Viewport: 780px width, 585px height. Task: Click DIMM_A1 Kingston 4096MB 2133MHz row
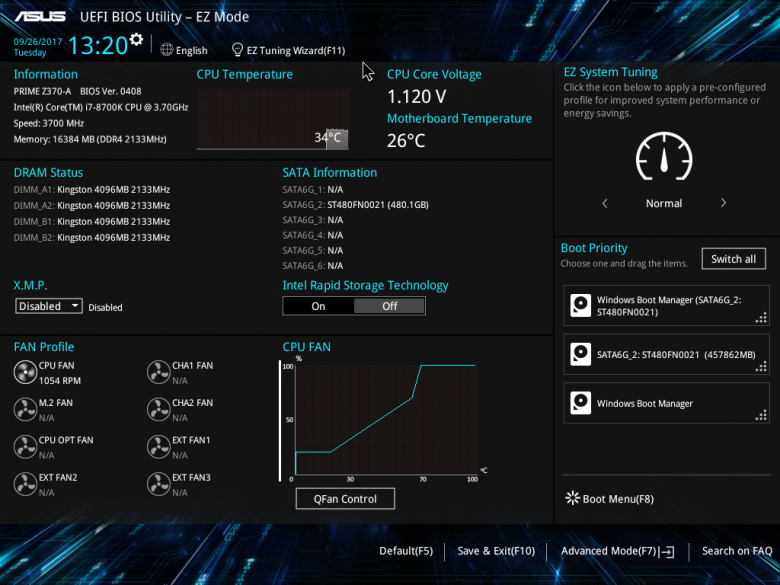(92, 190)
